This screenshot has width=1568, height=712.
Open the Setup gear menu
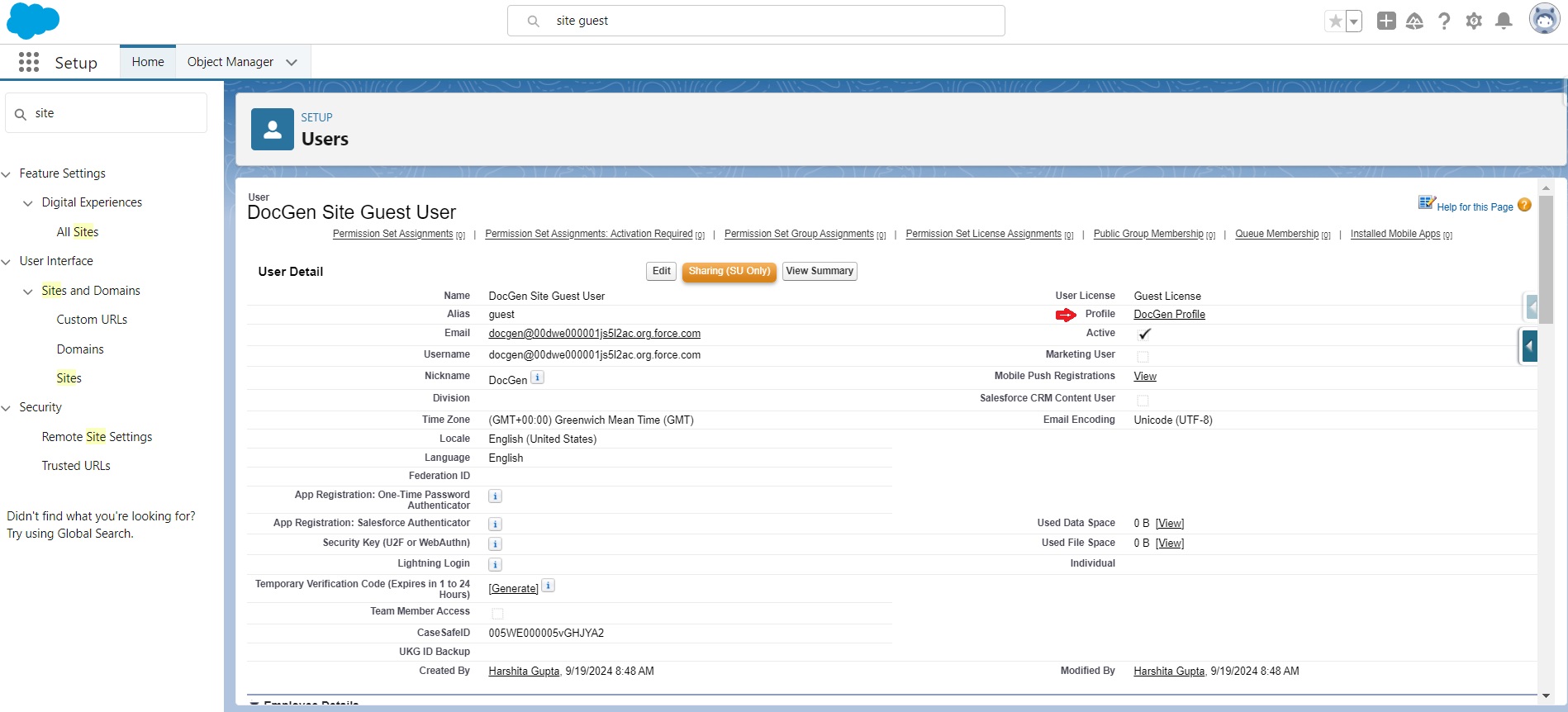[1474, 21]
